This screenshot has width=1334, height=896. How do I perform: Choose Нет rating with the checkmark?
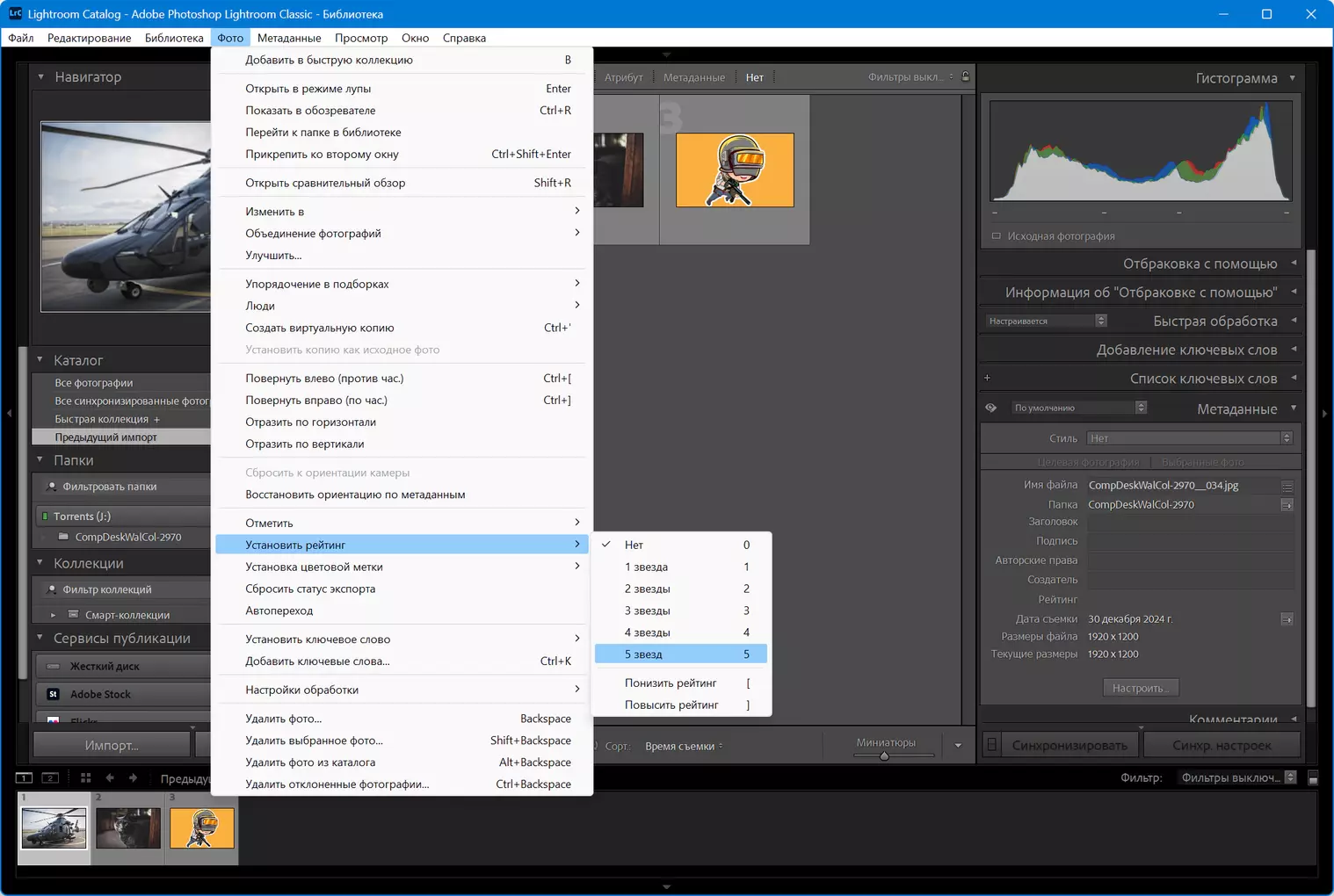[x=683, y=545]
